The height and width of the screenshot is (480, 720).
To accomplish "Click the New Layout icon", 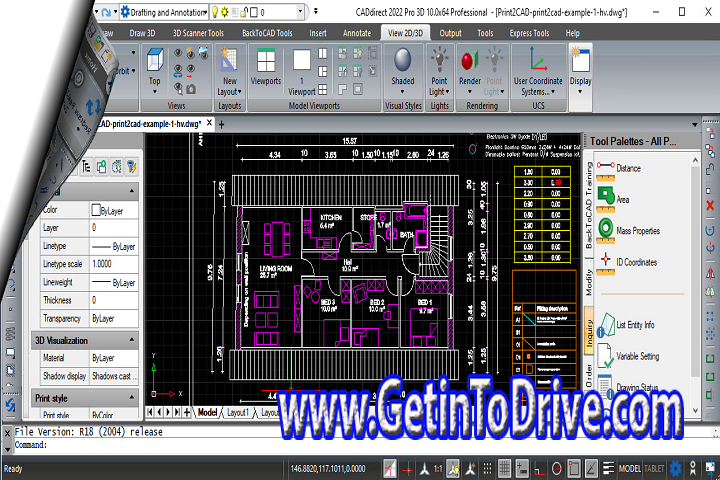I will (x=229, y=60).
